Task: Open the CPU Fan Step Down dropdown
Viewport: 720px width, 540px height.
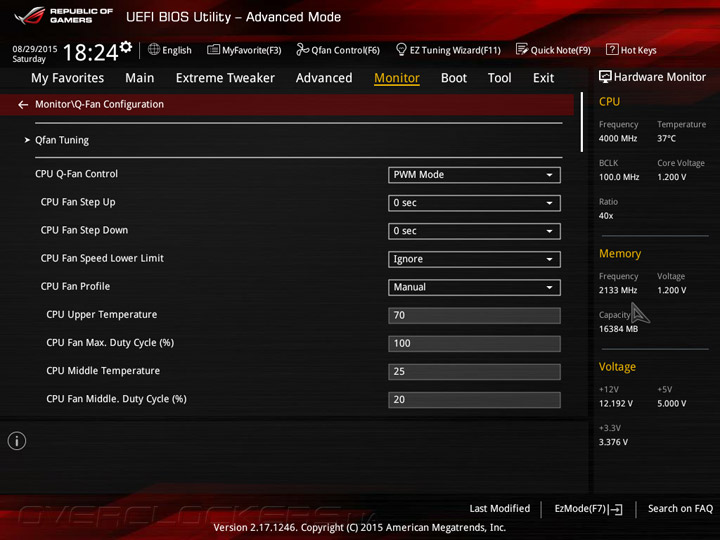Action: pos(474,231)
